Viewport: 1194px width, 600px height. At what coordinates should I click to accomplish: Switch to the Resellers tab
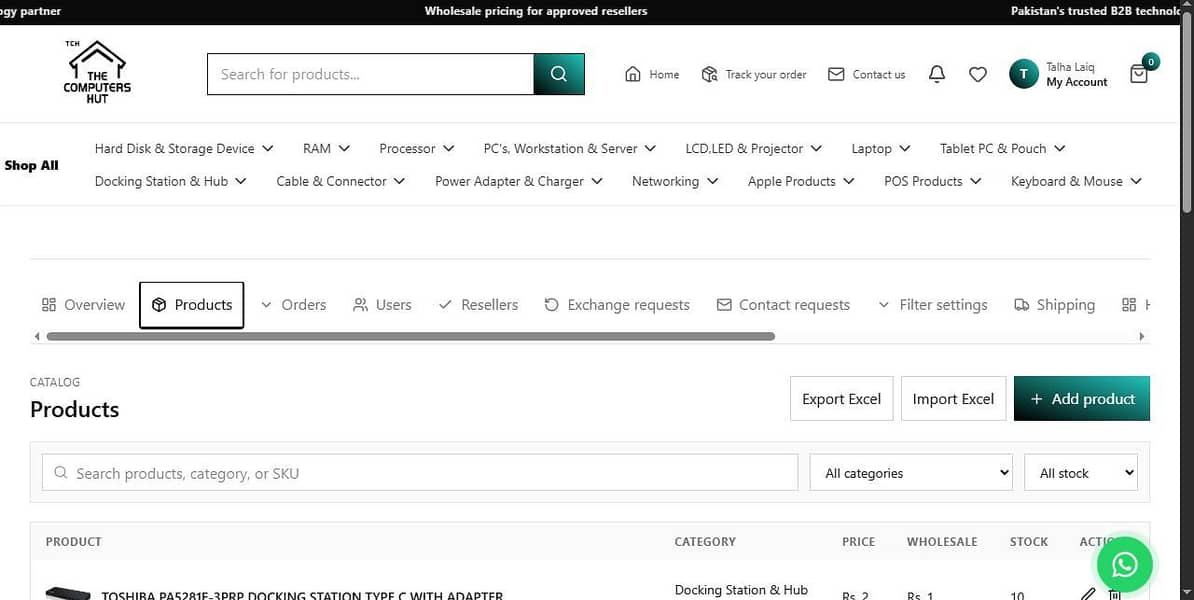click(x=478, y=305)
